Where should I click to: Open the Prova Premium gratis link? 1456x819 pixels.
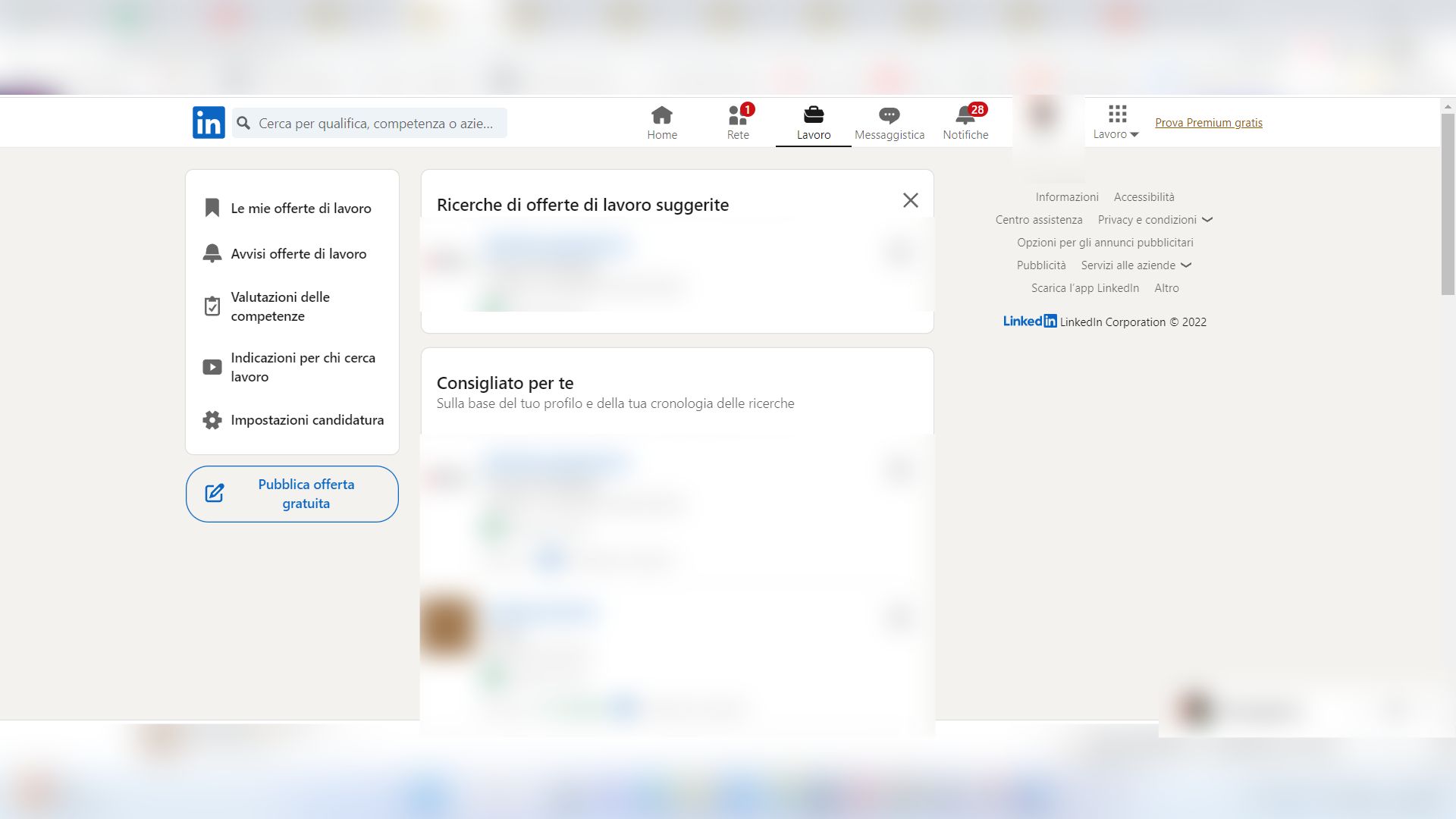tap(1209, 122)
